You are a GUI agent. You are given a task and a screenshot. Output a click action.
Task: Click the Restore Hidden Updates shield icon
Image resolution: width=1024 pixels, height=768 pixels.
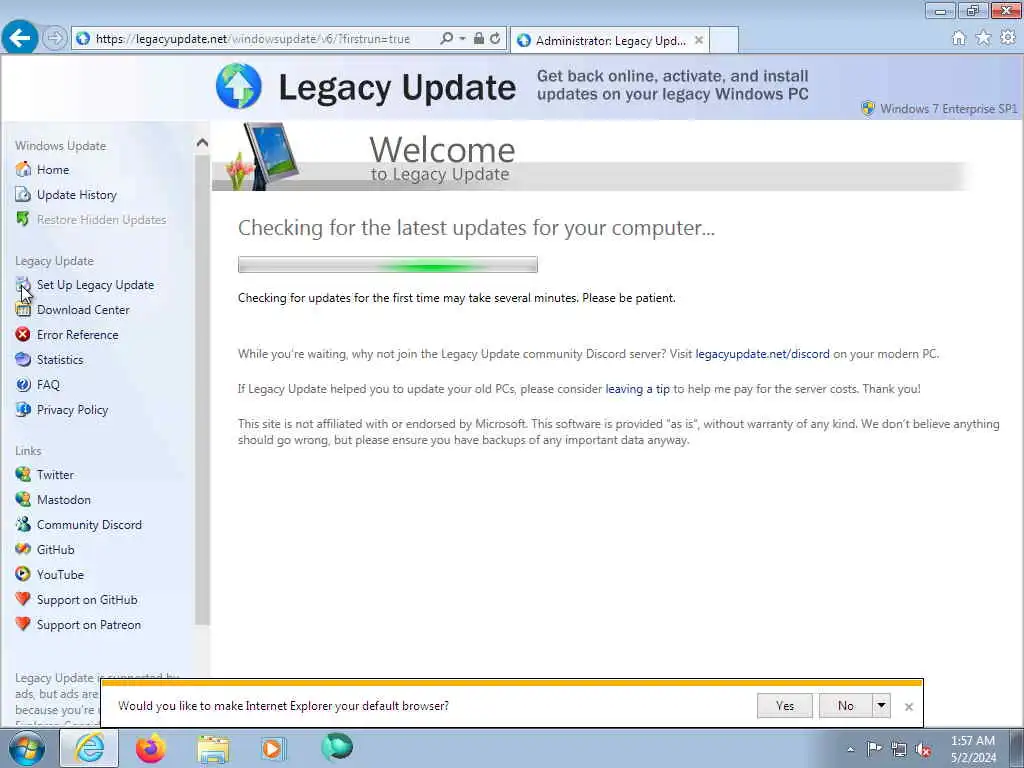pyautogui.click(x=23, y=219)
